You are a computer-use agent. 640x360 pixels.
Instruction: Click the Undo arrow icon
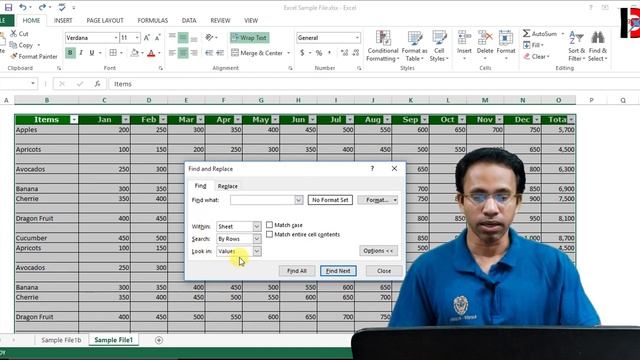click(x=23, y=7)
